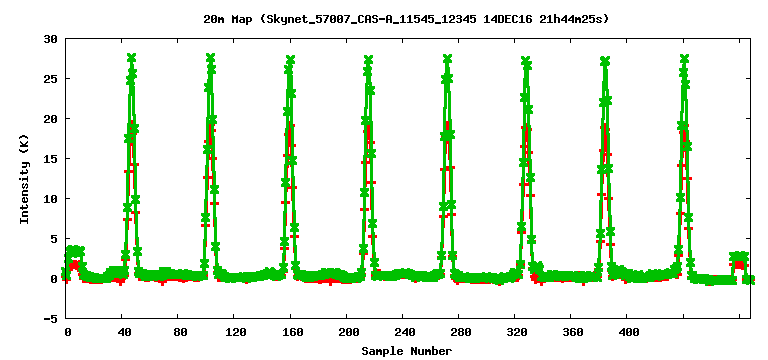
Task: Click the second peak top near sample 102
Action: point(211,58)
